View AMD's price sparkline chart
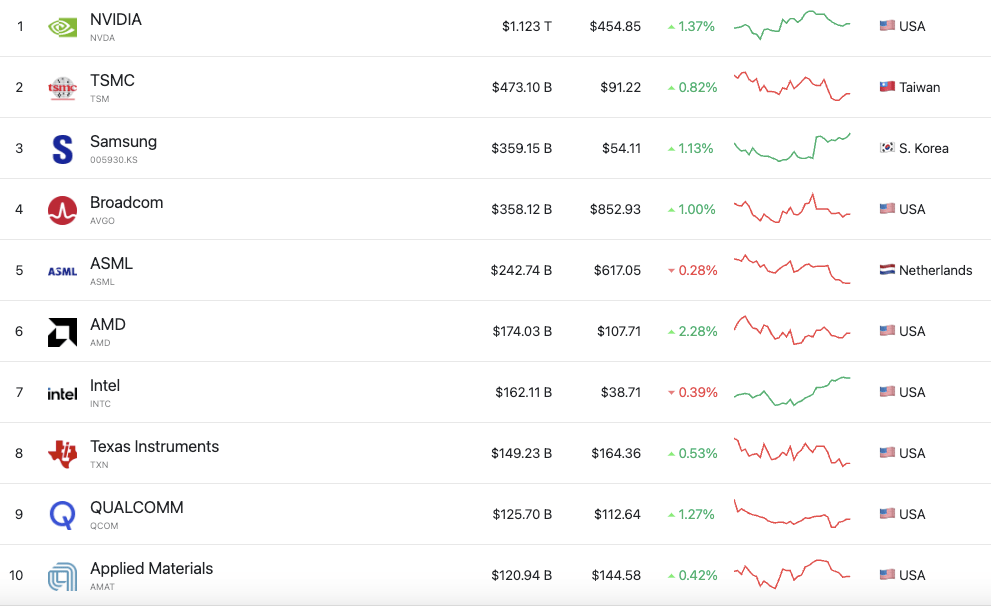 click(792, 330)
